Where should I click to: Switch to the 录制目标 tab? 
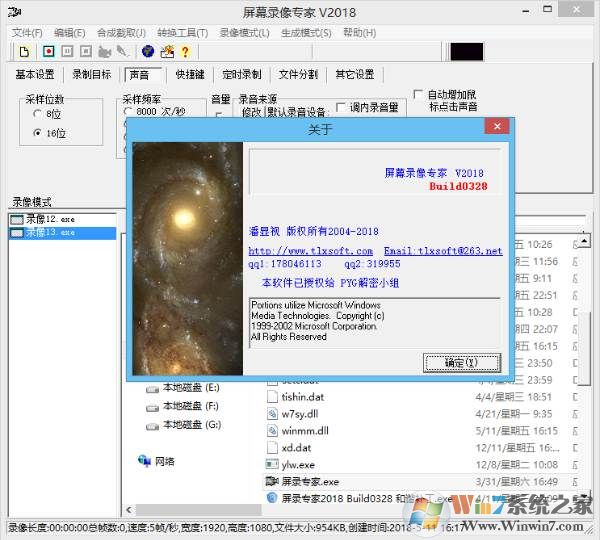pyautogui.click(x=92, y=74)
